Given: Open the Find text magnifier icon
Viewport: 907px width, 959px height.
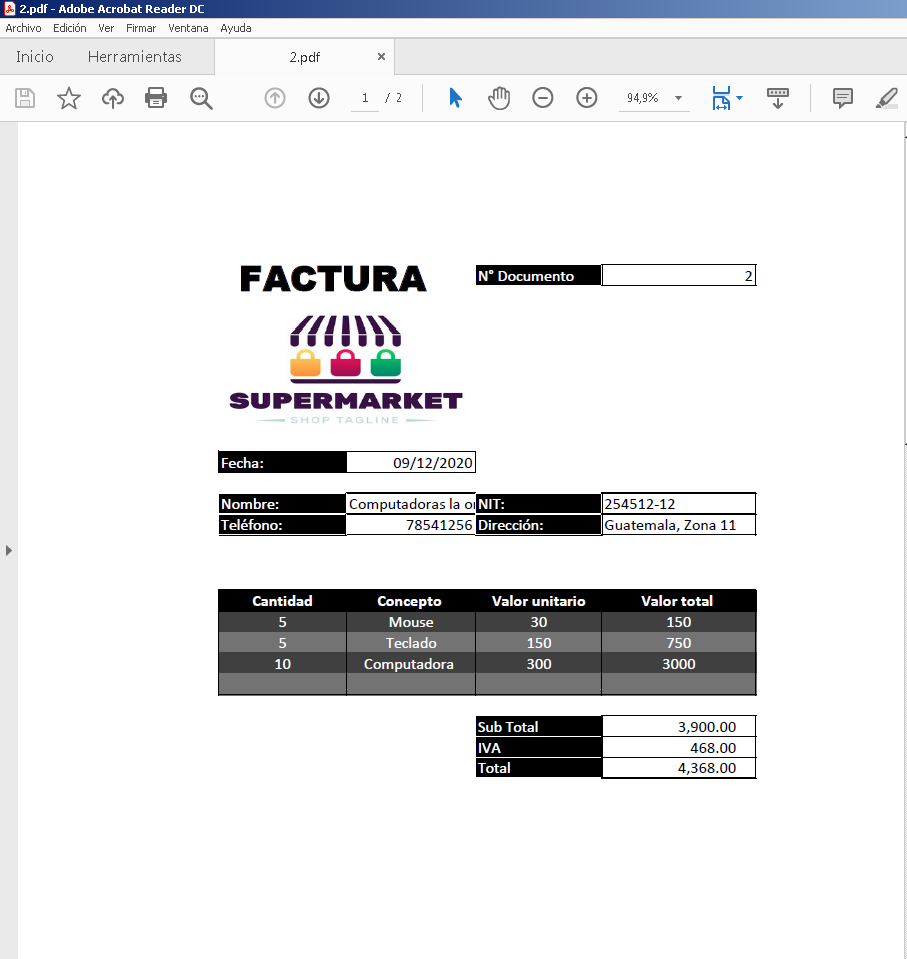Looking at the screenshot, I should (201, 98).
